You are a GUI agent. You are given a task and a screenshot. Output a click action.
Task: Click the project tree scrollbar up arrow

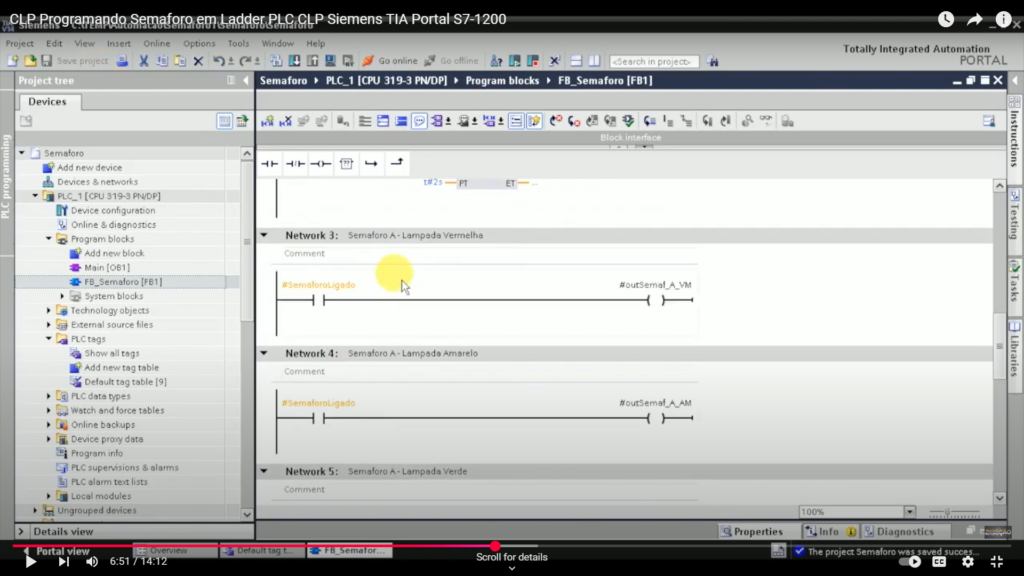(247, 153)
